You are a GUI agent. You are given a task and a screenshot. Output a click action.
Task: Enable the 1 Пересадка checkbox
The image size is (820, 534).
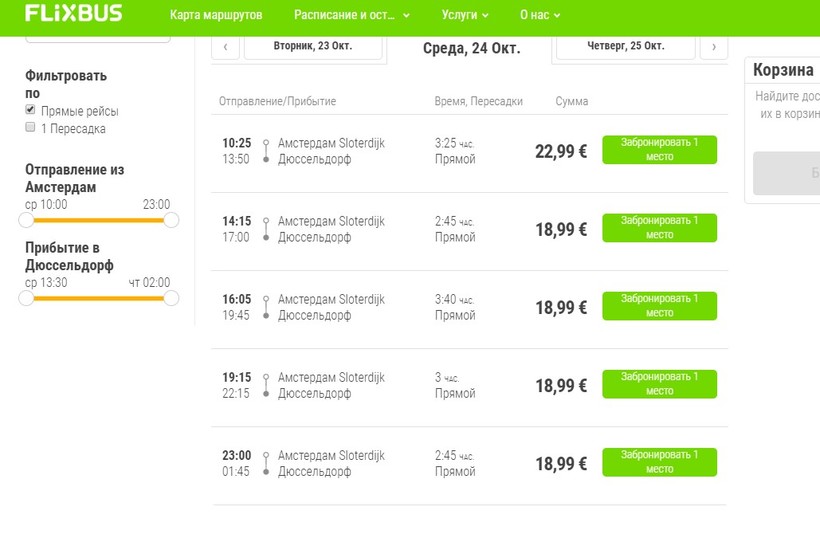[x=31, y=128]
